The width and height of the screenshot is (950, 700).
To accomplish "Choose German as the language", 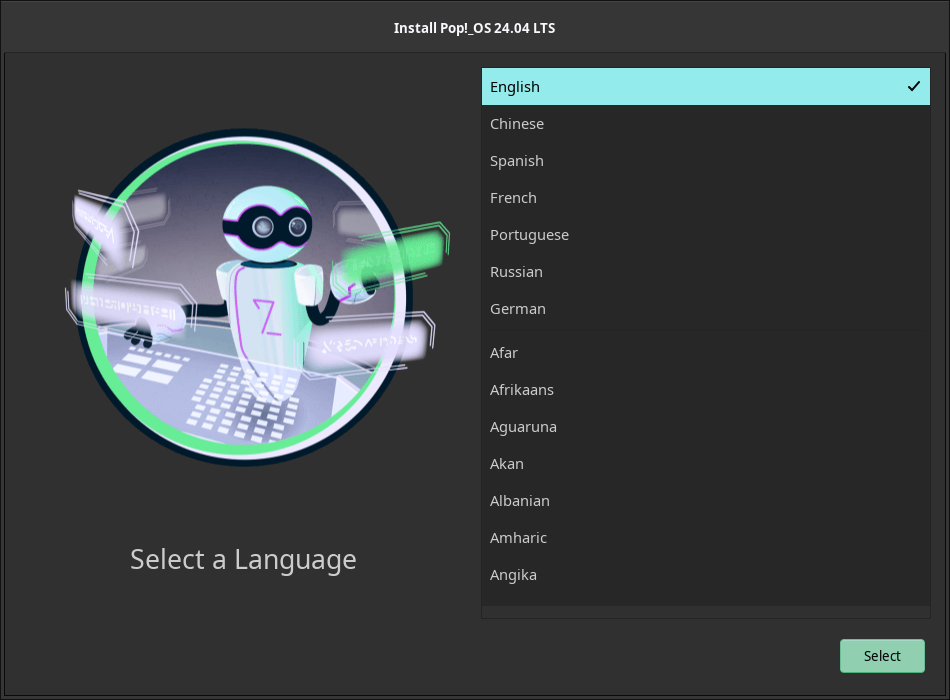I will click(518, 309).
